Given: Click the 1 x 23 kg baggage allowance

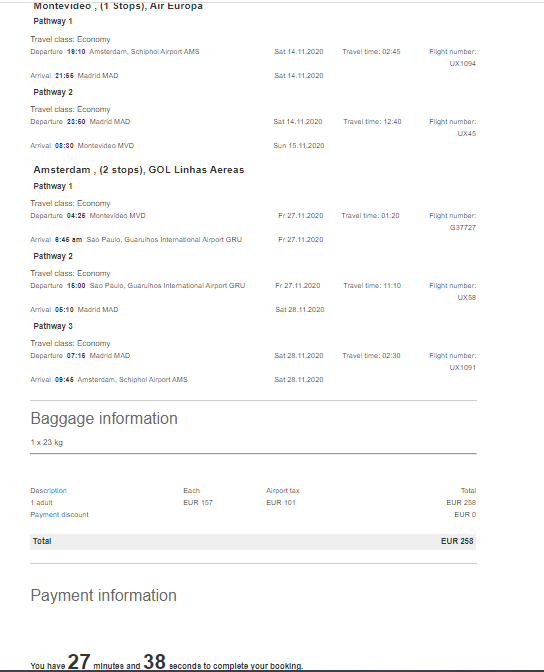Looking at the screenshot, I should coord(47,442).
